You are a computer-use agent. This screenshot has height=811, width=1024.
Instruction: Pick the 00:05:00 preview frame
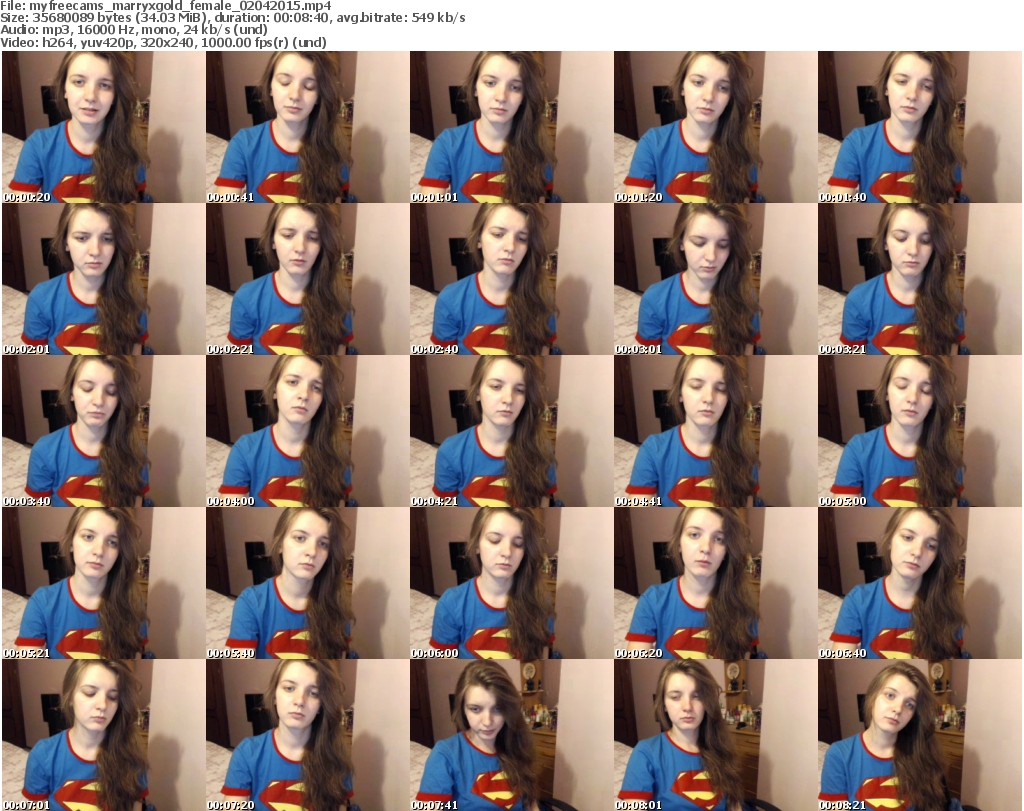[920, 431]
